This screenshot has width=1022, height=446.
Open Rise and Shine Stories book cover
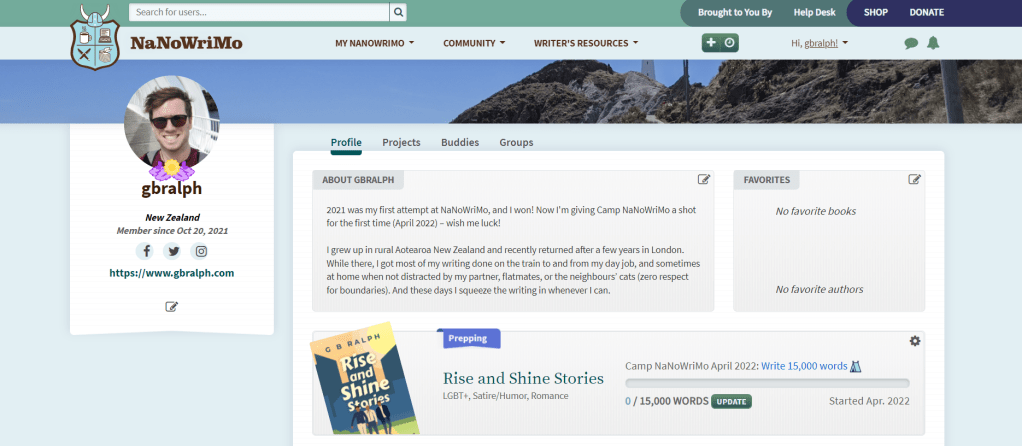[x=362, y=378]
